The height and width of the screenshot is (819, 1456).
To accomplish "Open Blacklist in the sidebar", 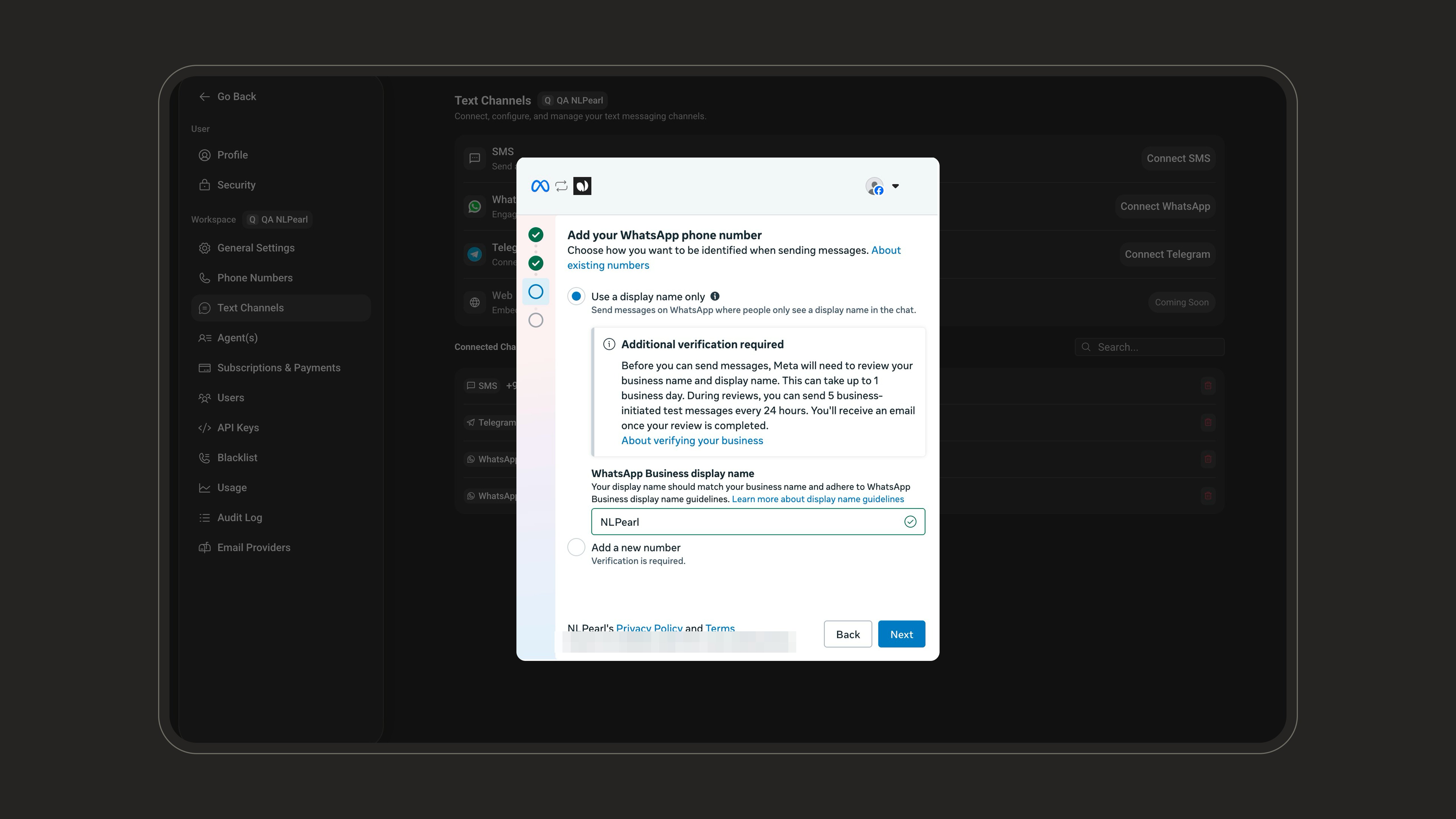I will coord(281,458).
